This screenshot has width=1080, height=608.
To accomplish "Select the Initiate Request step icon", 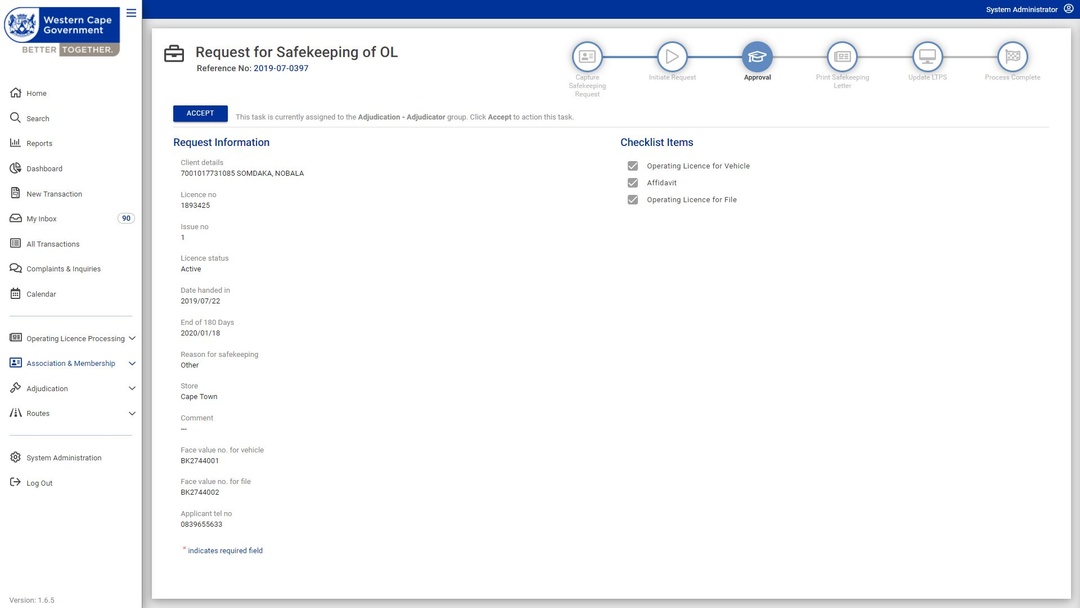I will (x=672, y=57).
